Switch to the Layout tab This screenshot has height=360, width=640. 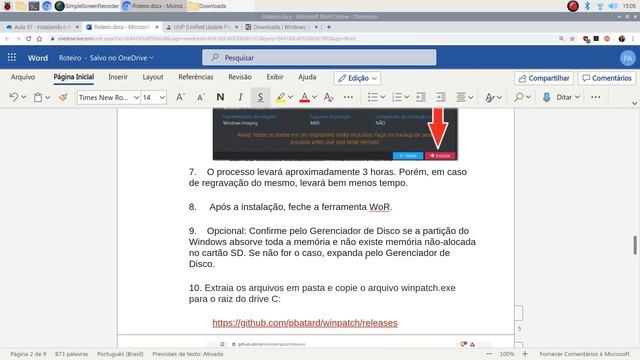[153, 77]
